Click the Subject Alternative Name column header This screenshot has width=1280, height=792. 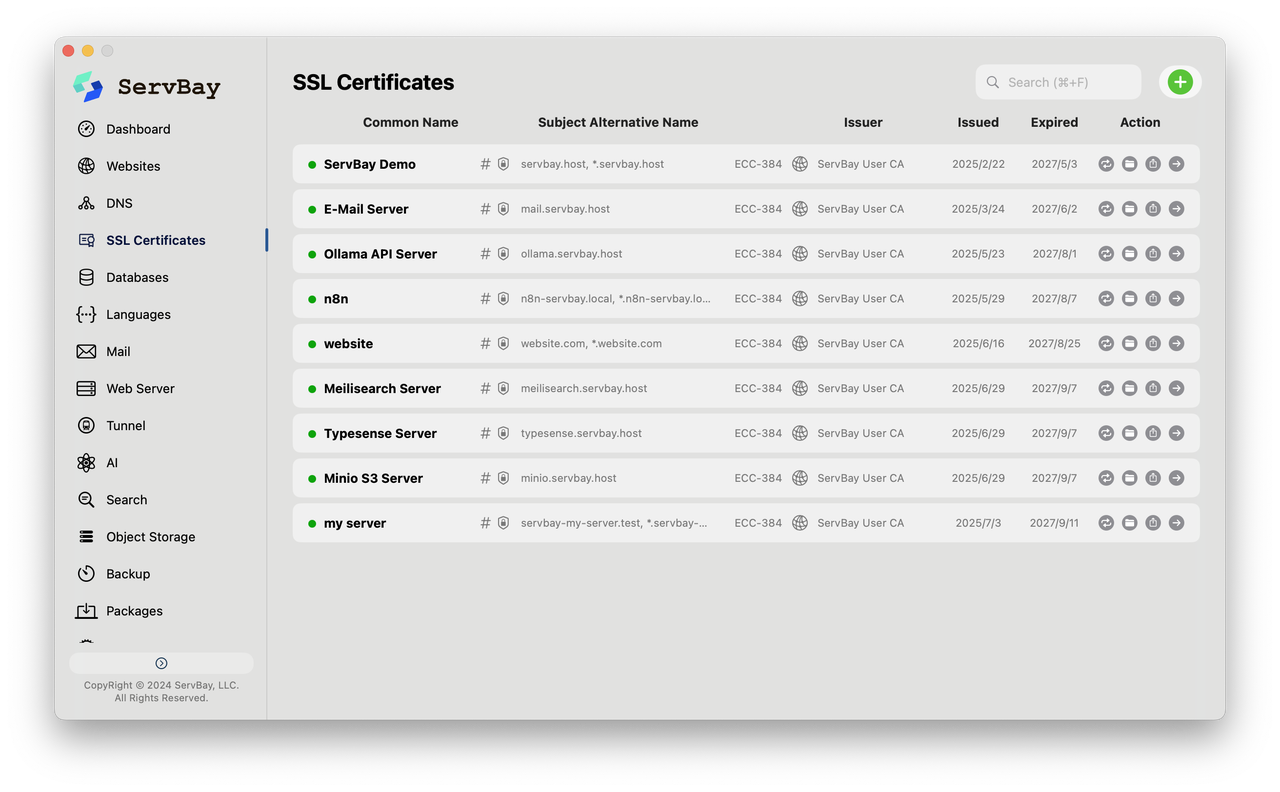[618, 122]
